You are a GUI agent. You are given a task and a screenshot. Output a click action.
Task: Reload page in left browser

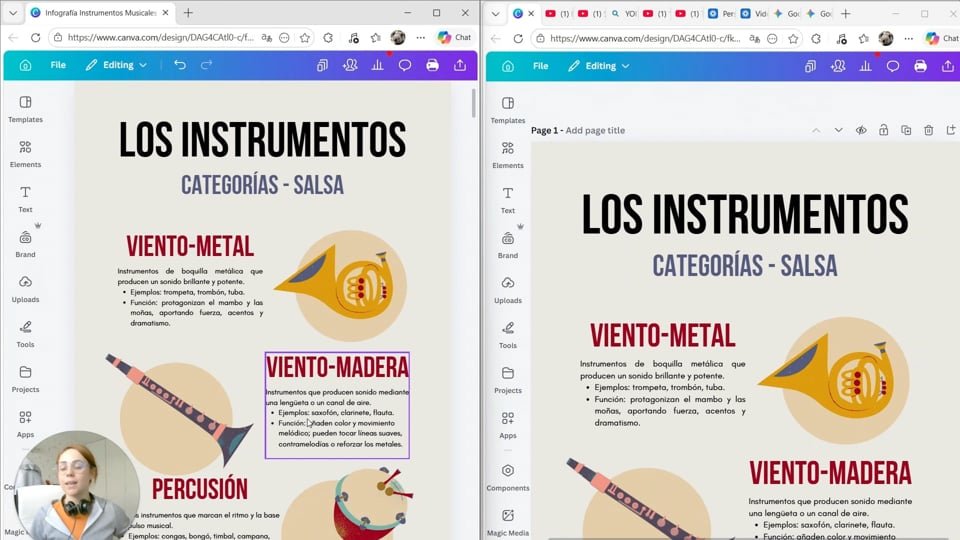click(36, 37)
